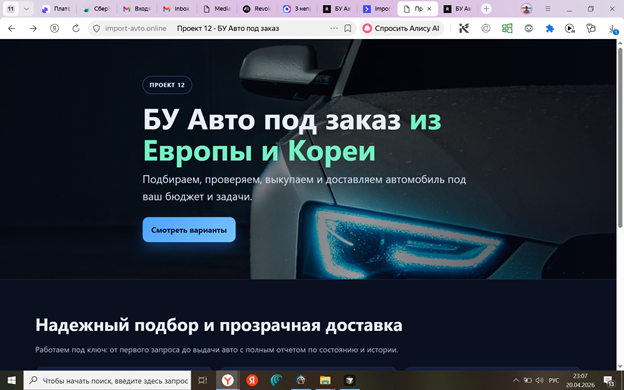
Task: Open the red Я Yandex taskbar app
Action: point(252,380)
